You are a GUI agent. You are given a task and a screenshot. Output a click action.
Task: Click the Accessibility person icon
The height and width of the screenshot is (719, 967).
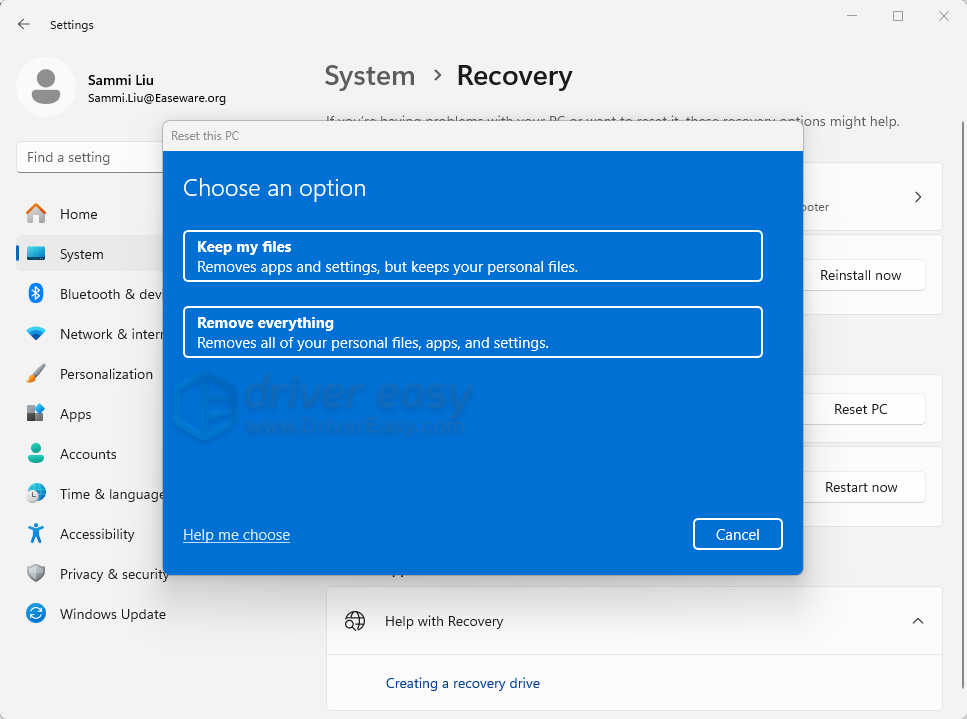(x=36, y=534)
